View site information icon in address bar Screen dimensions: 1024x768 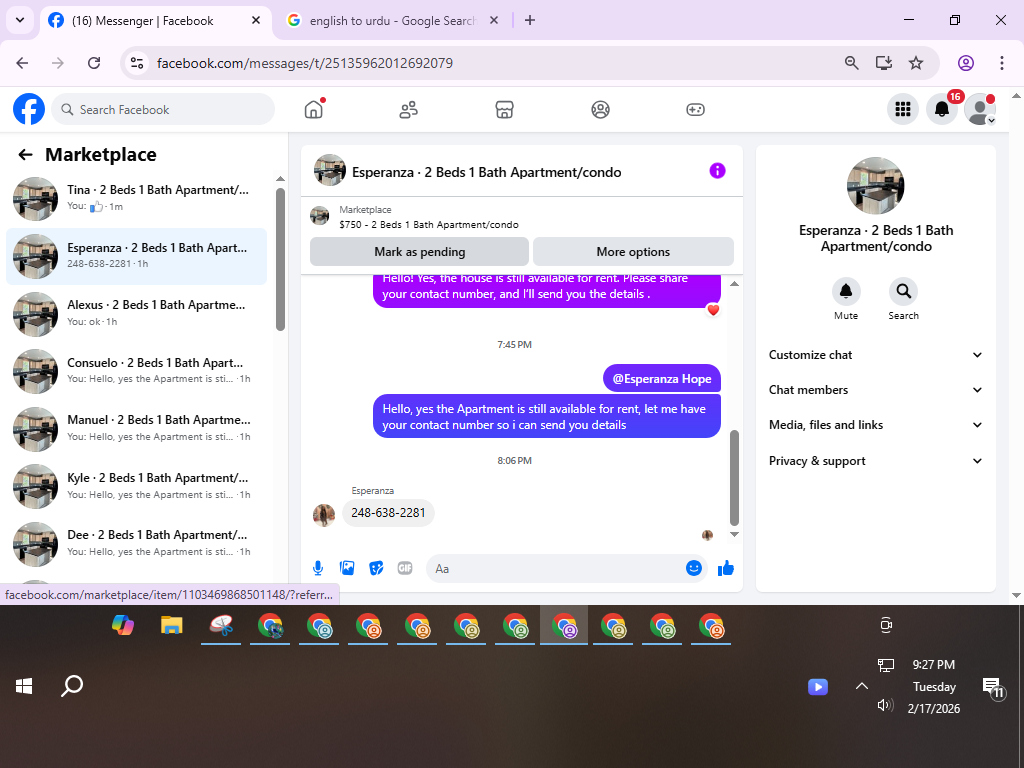(x=136, y=63)
